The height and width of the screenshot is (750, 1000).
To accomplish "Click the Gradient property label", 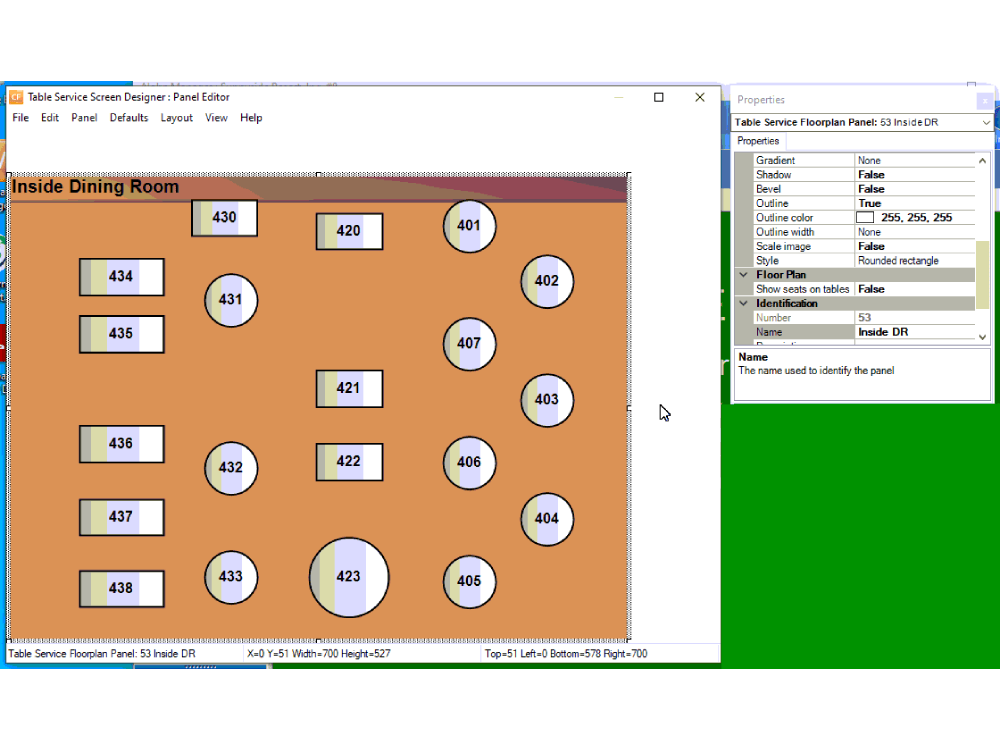I will click(x=776, y=161).
